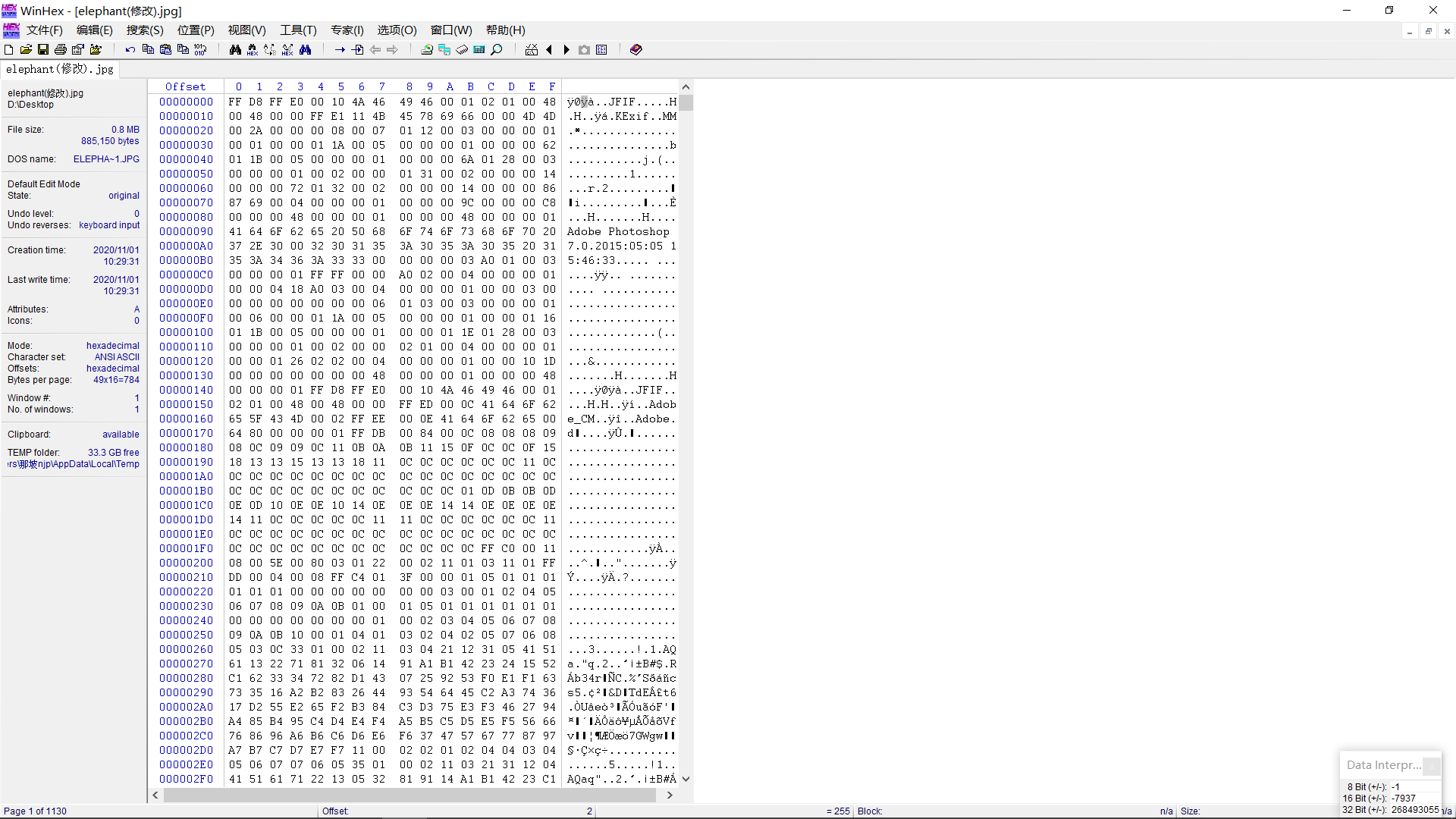This screenshot has width=1456, height=819.
Task: Click 'original' state value
Action: coord(124,196)
